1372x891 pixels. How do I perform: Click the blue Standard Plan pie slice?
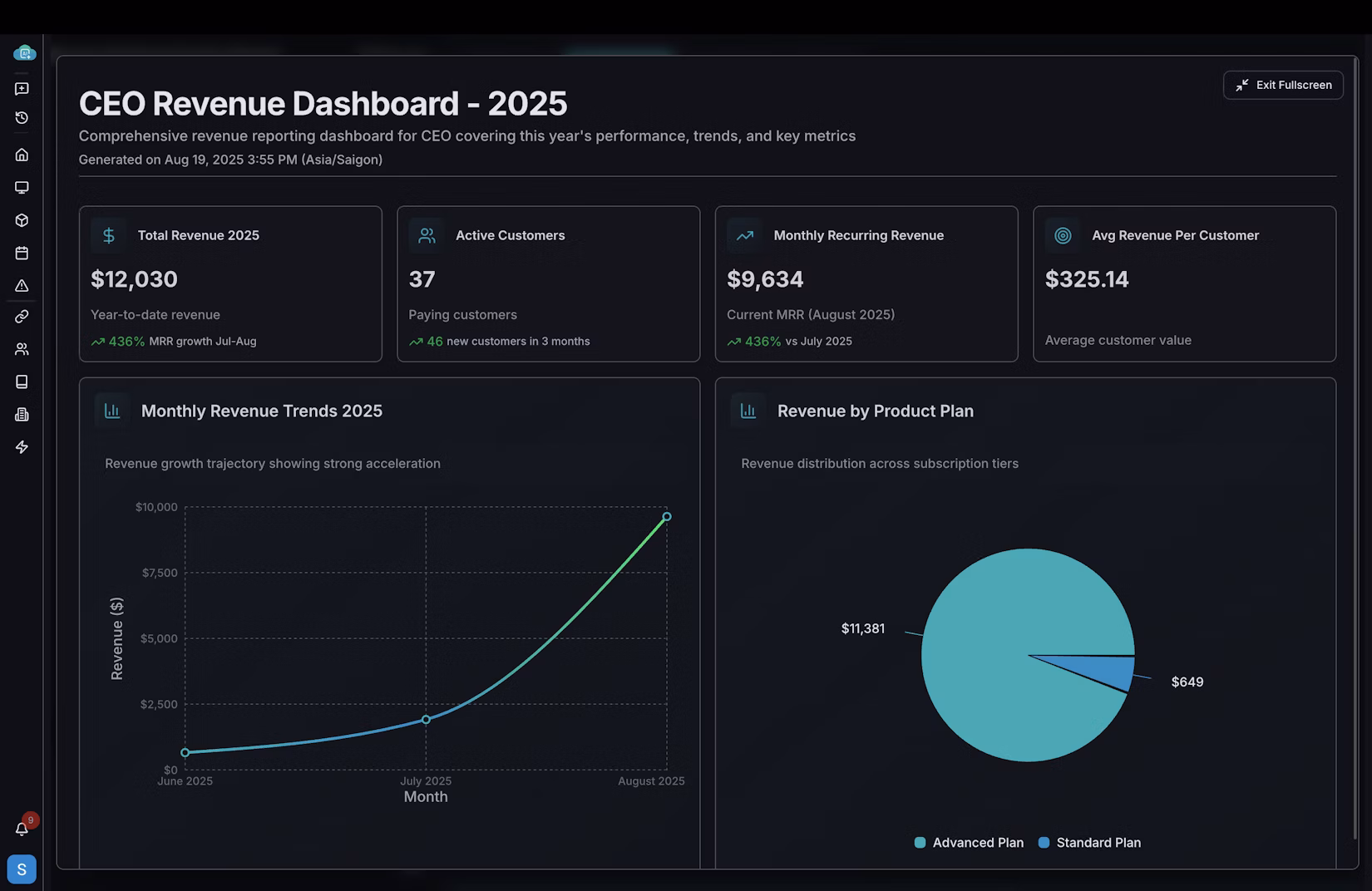1106,672
